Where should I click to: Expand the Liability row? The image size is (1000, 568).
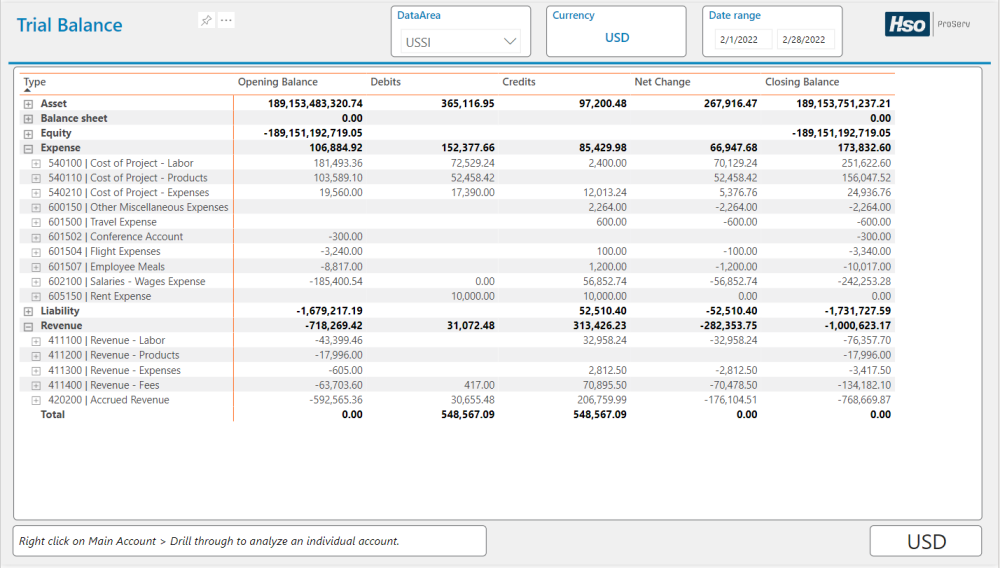point(28,311)
